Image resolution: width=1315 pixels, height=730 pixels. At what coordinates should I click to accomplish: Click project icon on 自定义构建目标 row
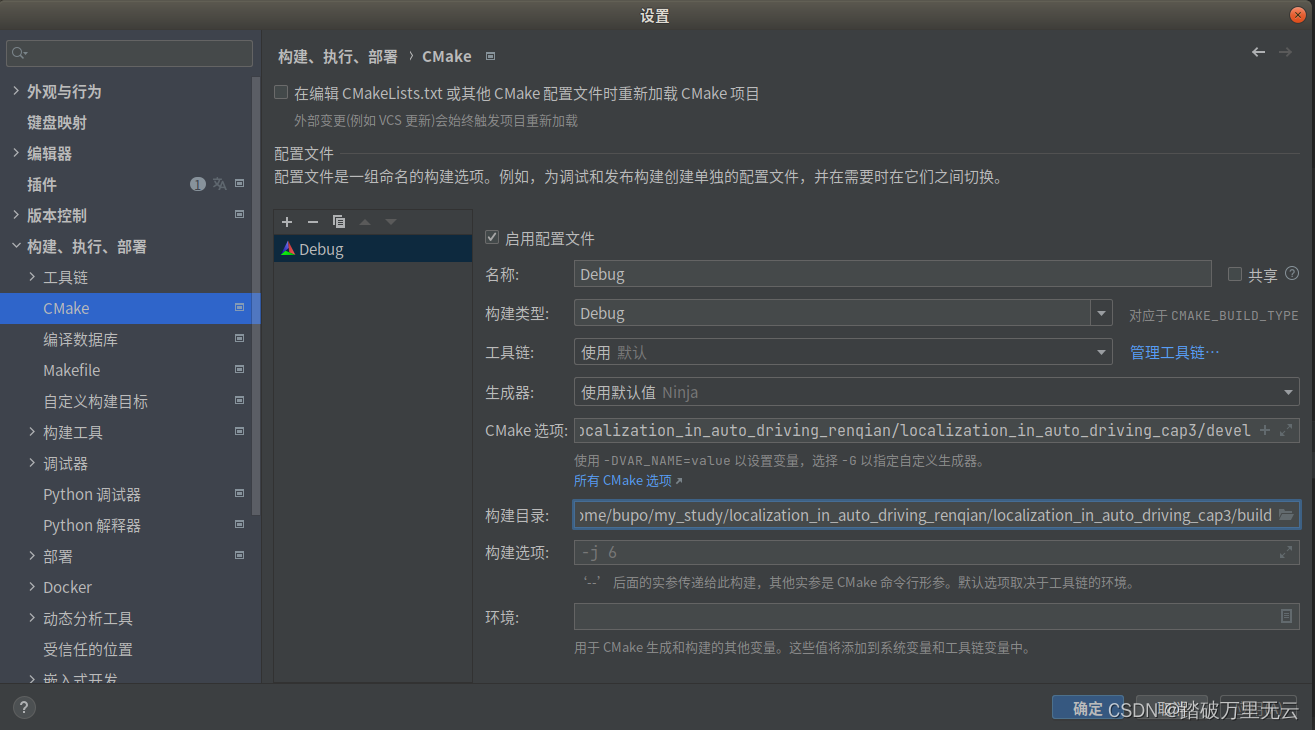[239, 401]
